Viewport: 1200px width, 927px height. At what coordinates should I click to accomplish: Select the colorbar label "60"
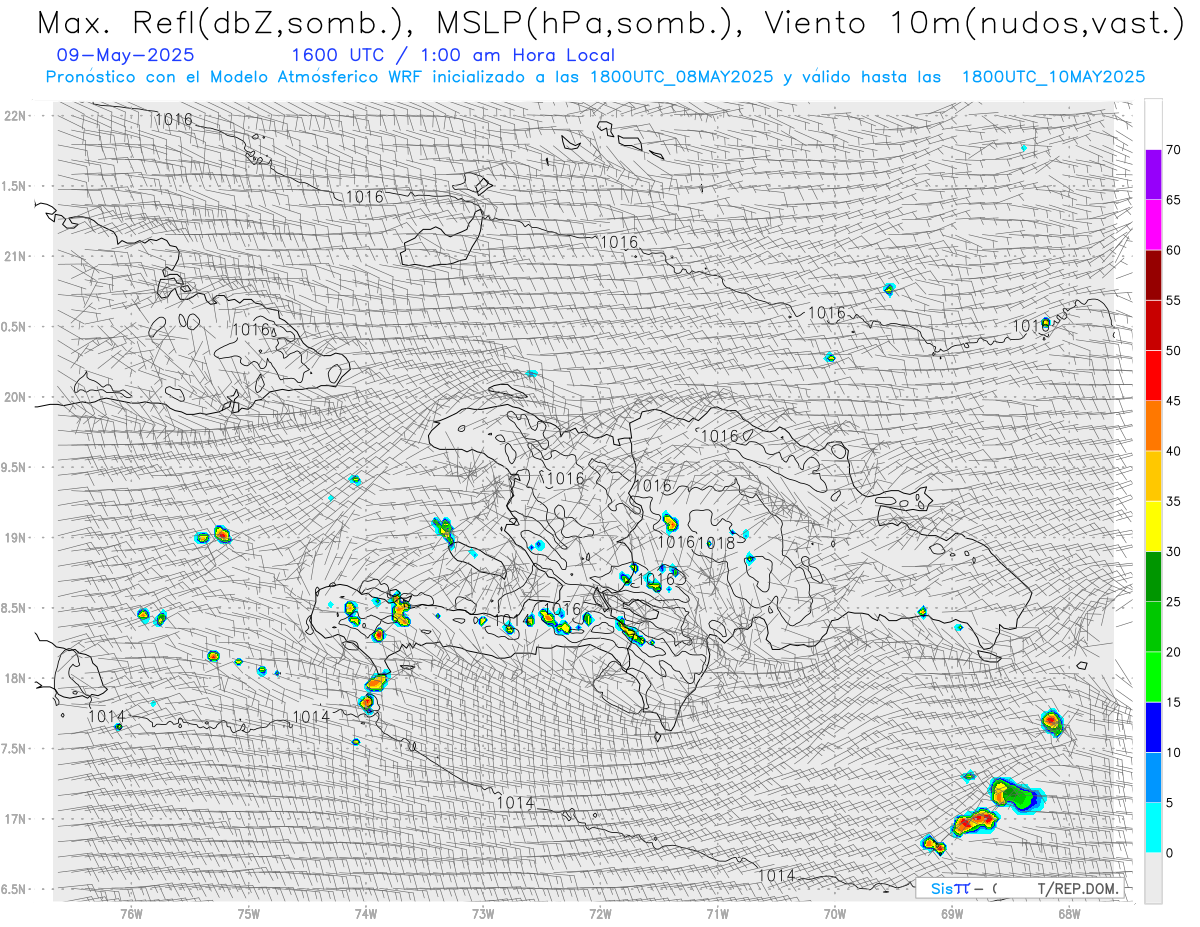pos(1173,250)
